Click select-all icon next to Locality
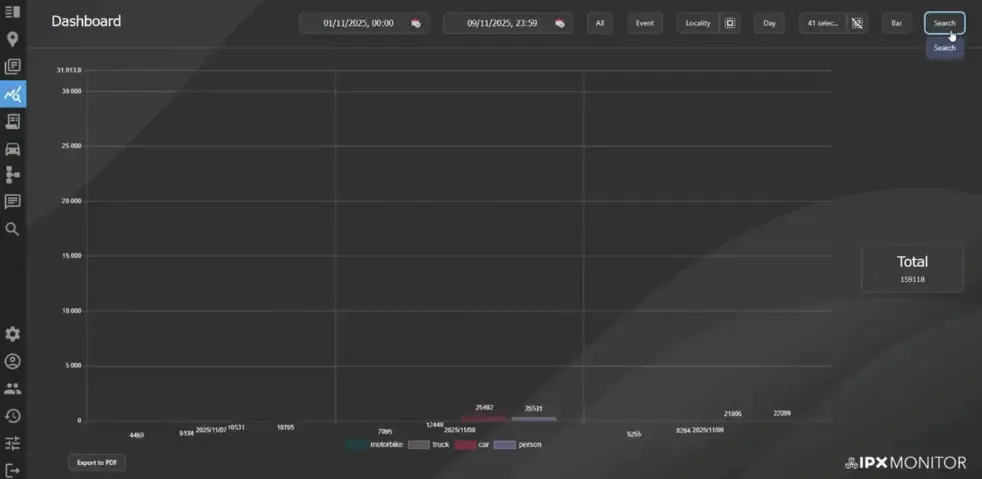 730,23
